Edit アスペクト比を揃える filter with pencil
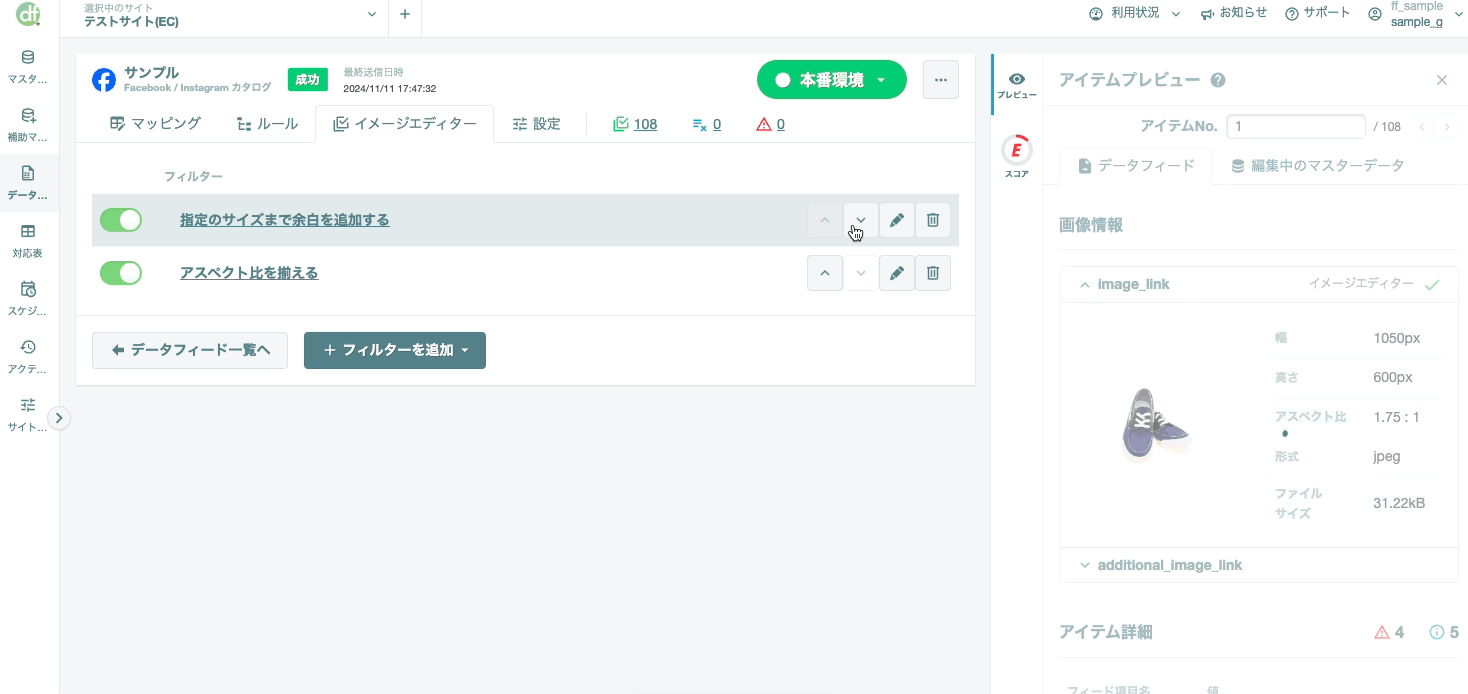Screen dimensions: 1468x694 (x=897, y=273)
